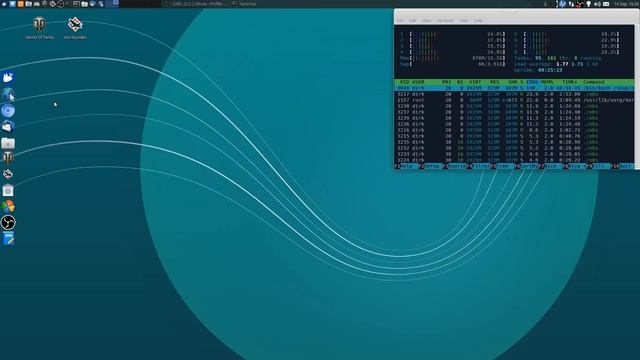Screen dimensions: 640x360
Task: Select htop process row PID 3235
Action: [x=514, y=142]
